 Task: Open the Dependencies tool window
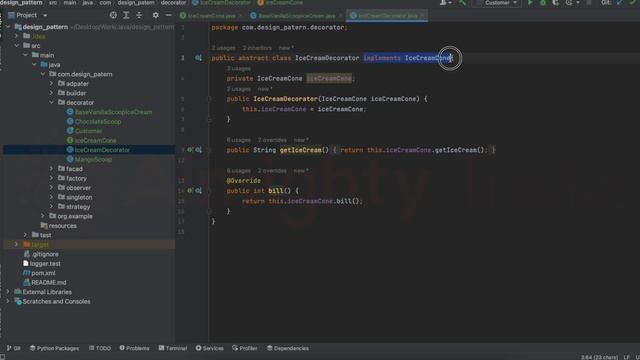(x=288, y=348)
